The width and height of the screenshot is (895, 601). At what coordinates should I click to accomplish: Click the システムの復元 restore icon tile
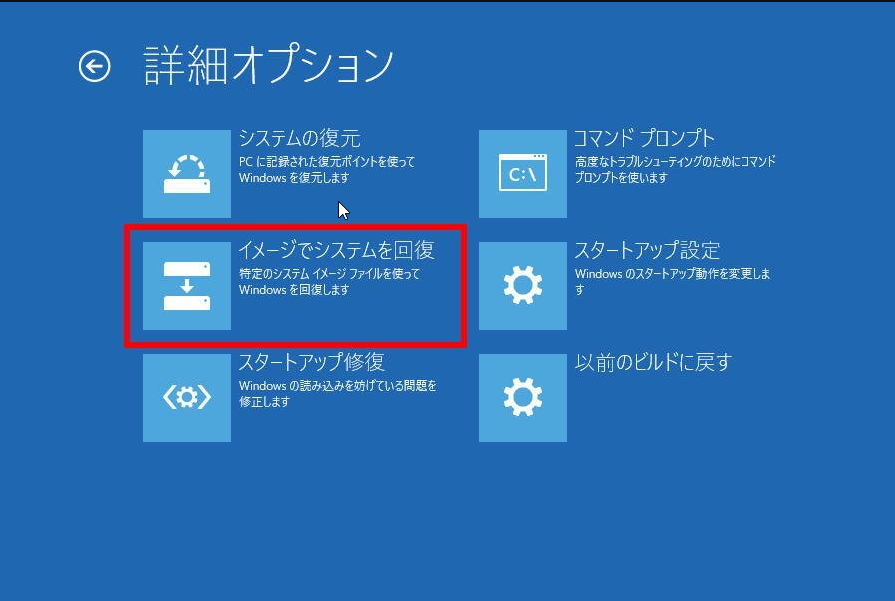(187, 174)
